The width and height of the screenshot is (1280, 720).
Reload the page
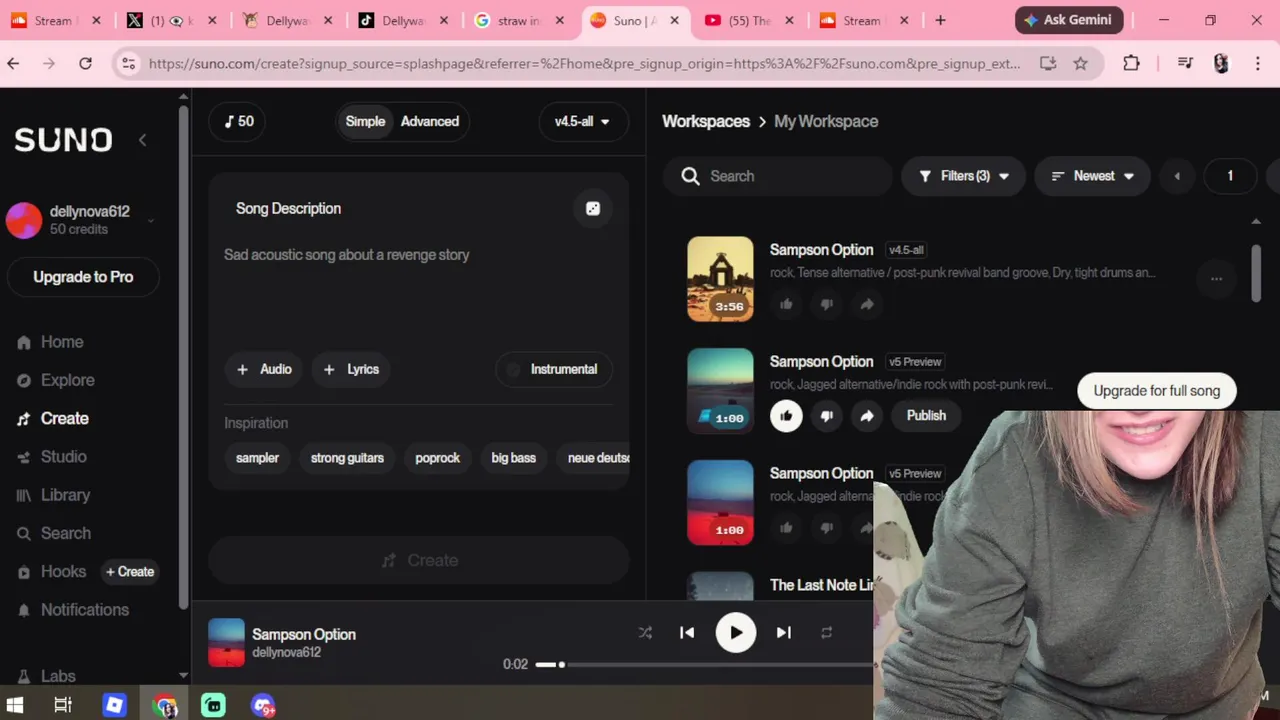coord(85,63)
